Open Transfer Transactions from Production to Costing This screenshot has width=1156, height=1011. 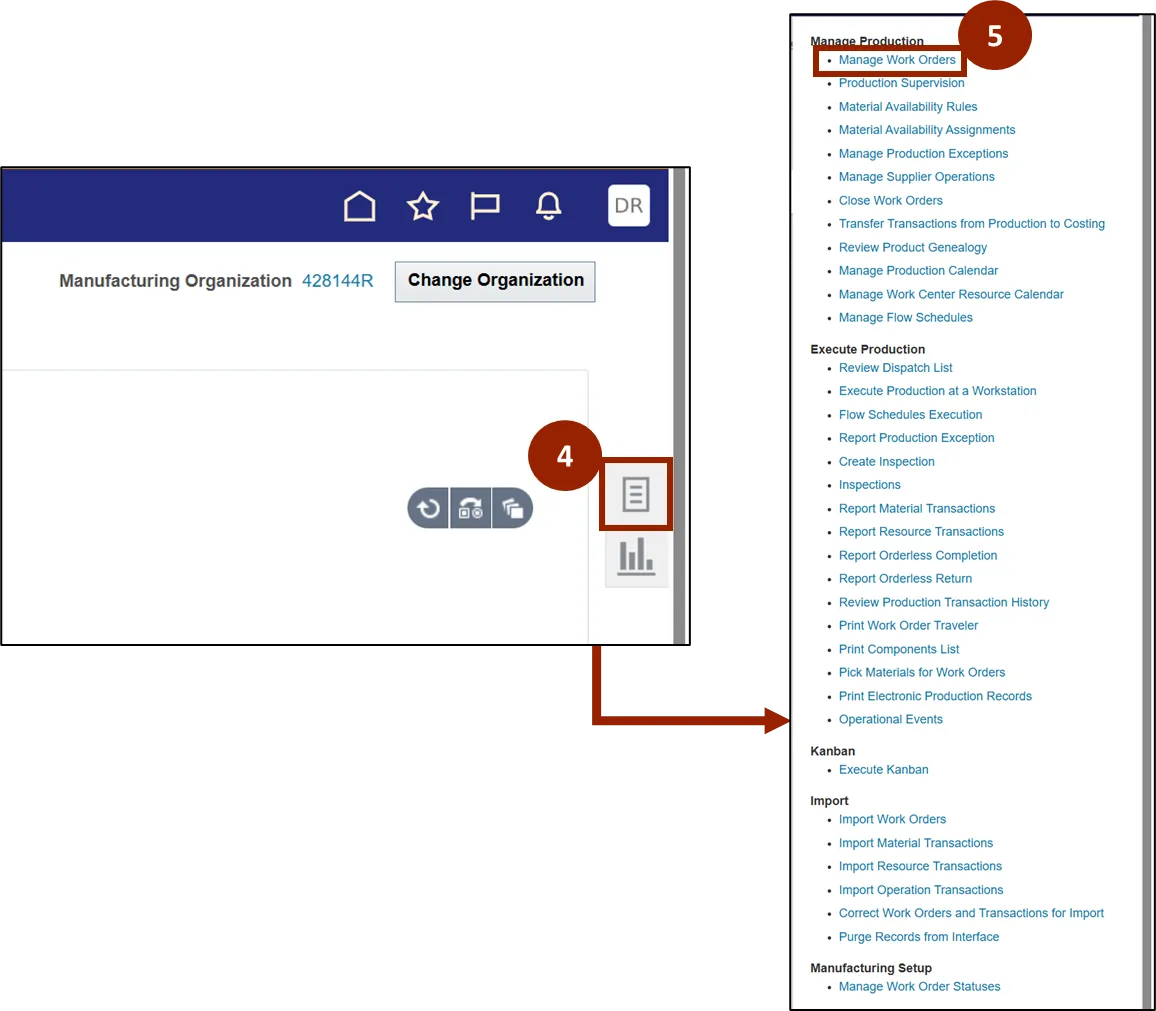click(x=972, y=223)
